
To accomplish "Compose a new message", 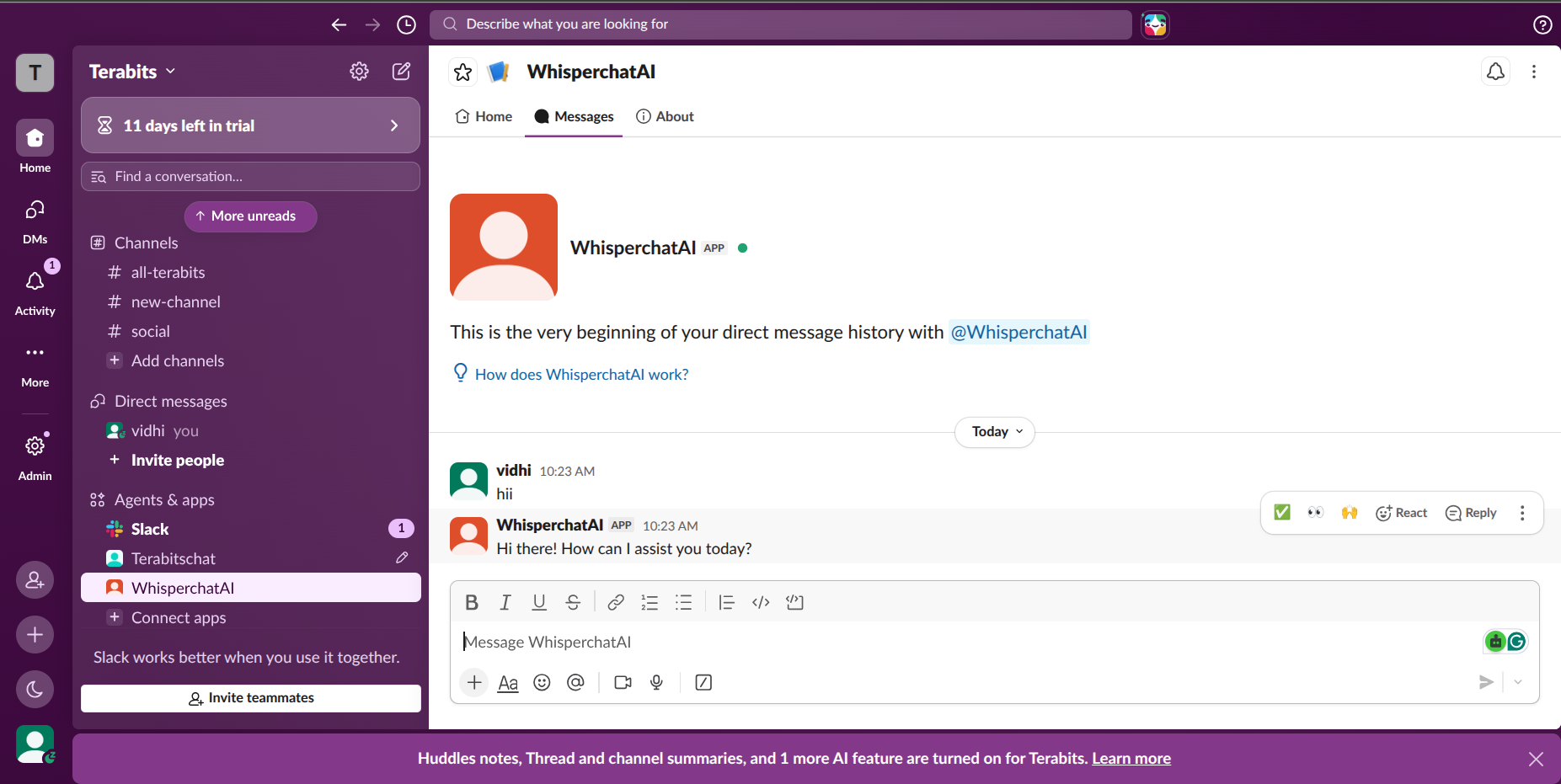I will coord(402,72).
